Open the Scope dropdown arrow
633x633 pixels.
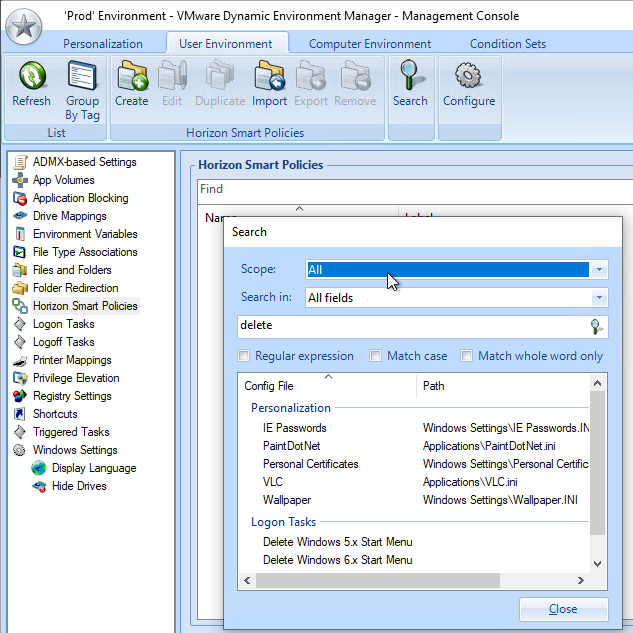pos(599,270)
